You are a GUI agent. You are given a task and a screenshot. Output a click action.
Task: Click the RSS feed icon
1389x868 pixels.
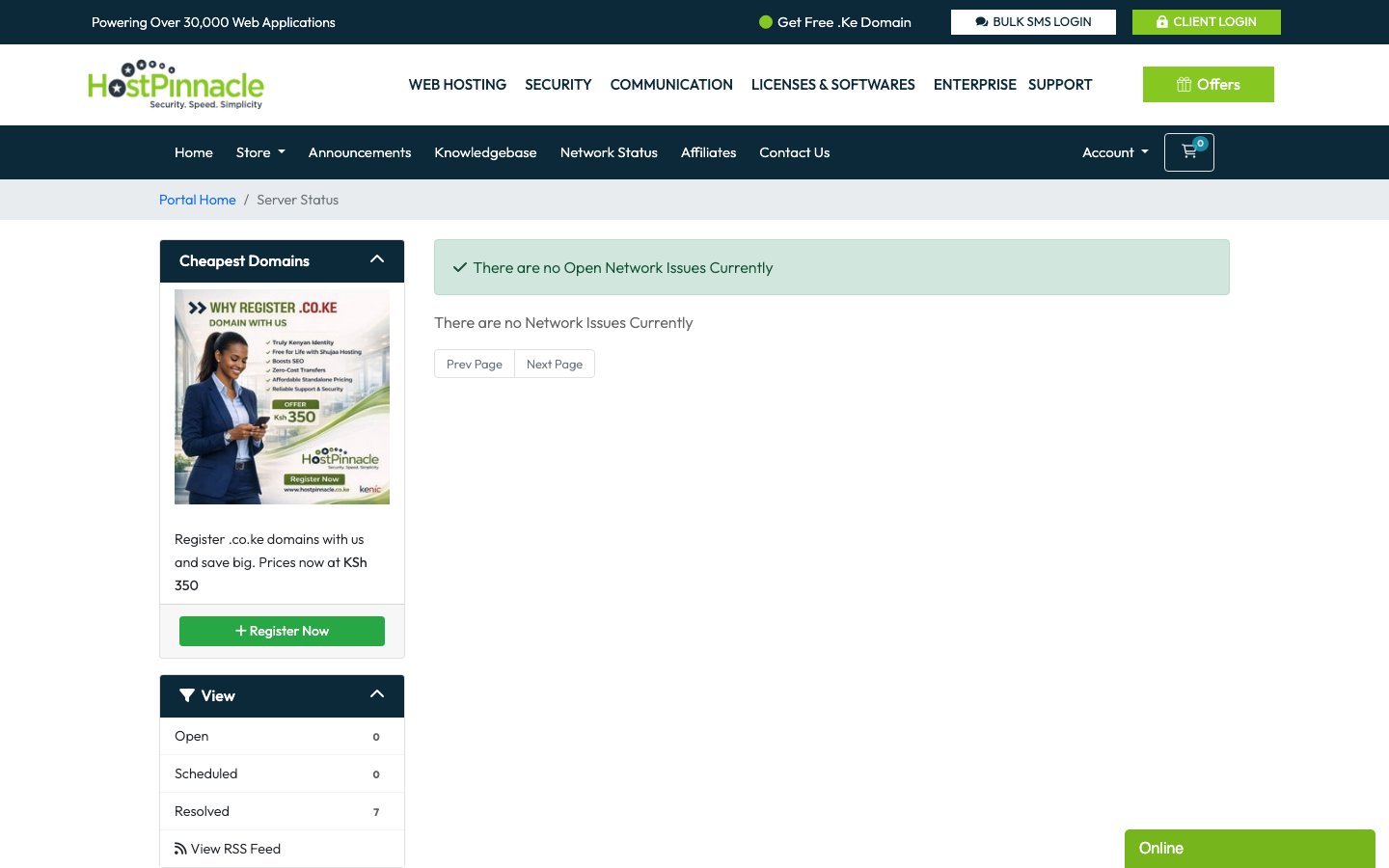180,849
